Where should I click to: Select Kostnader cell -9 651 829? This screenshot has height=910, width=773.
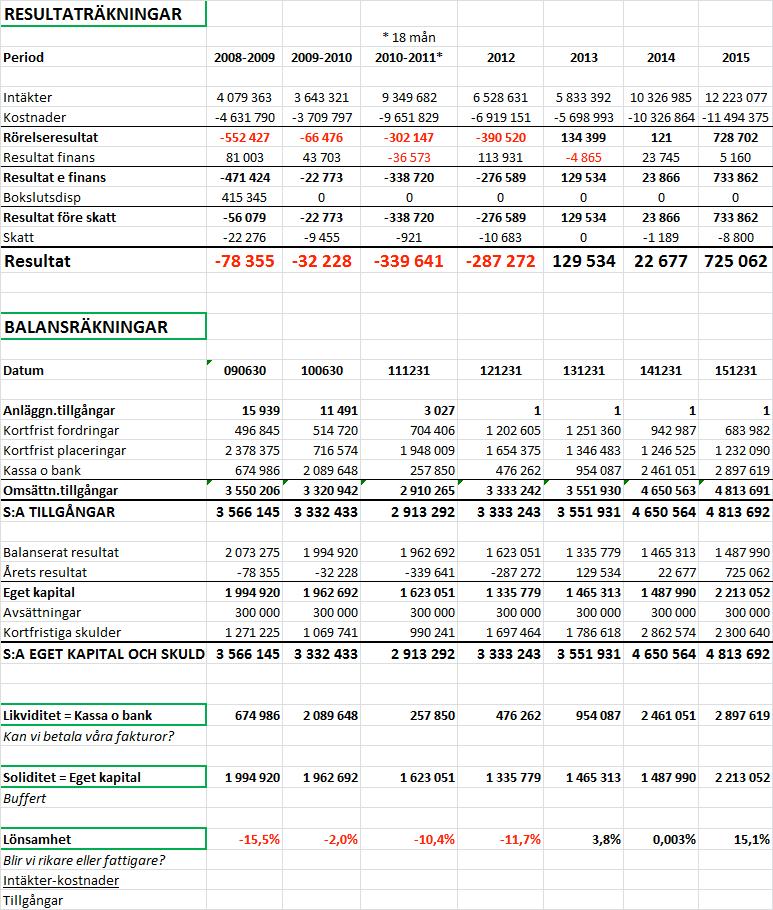click(409, 117)
